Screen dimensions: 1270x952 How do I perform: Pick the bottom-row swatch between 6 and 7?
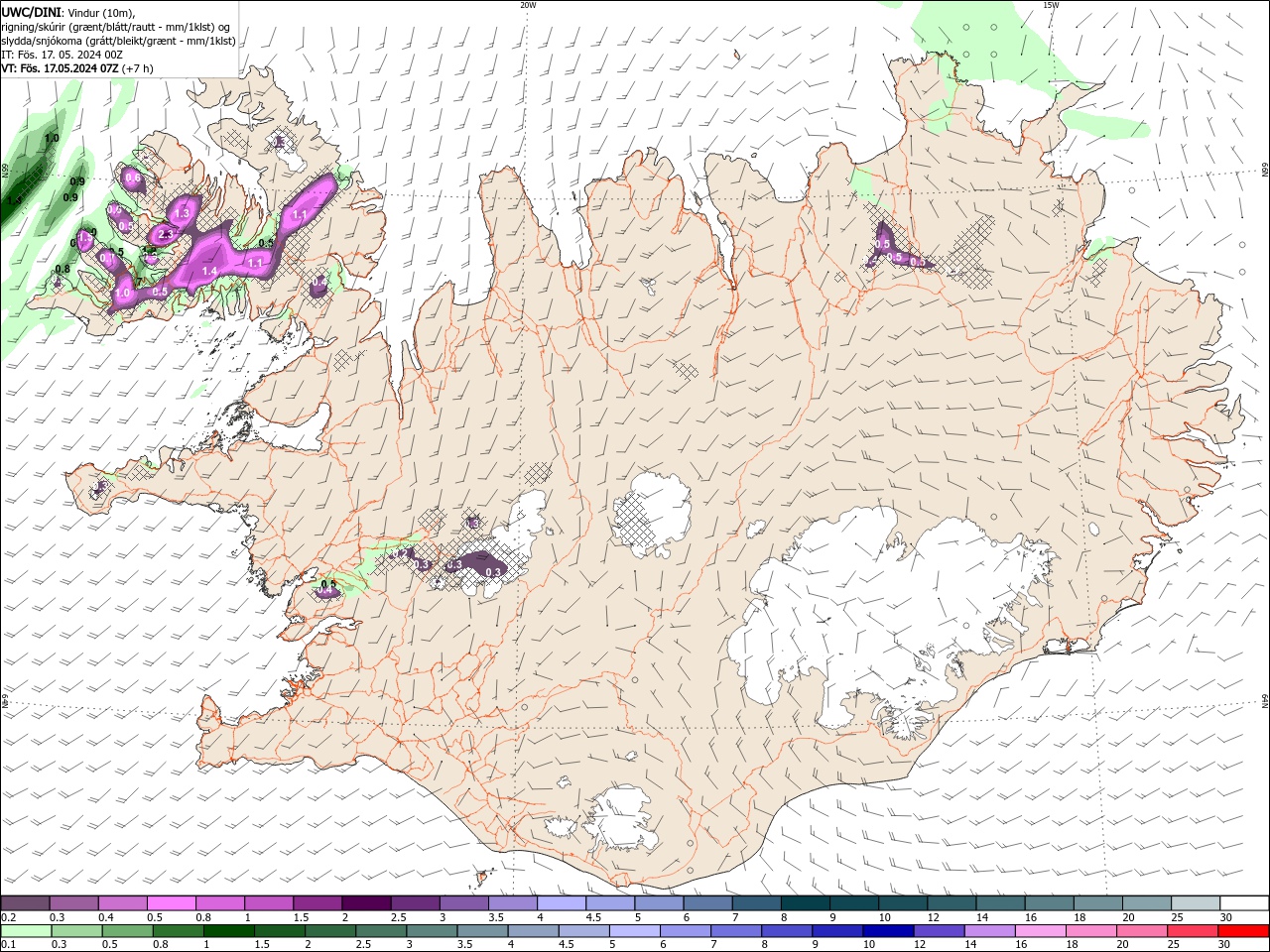[686, 931]
